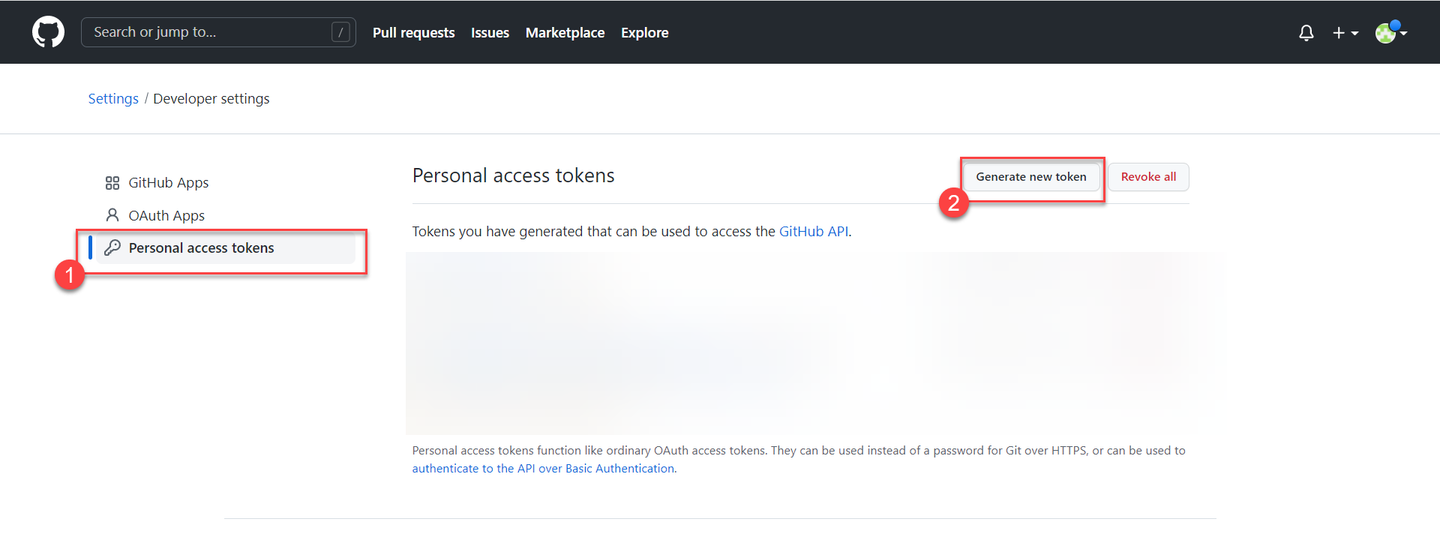Click the Developer settings breadcrumb text
1440x534 pixels.
(x=211, y=99)
